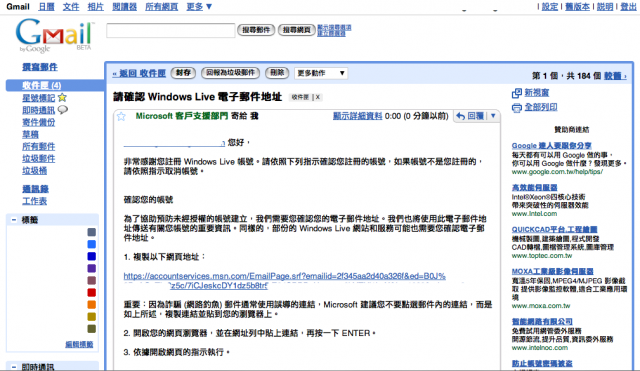Open the reply options arrow next to 回覆
Viewport: 640px width, 371px height.
(493, 116)
